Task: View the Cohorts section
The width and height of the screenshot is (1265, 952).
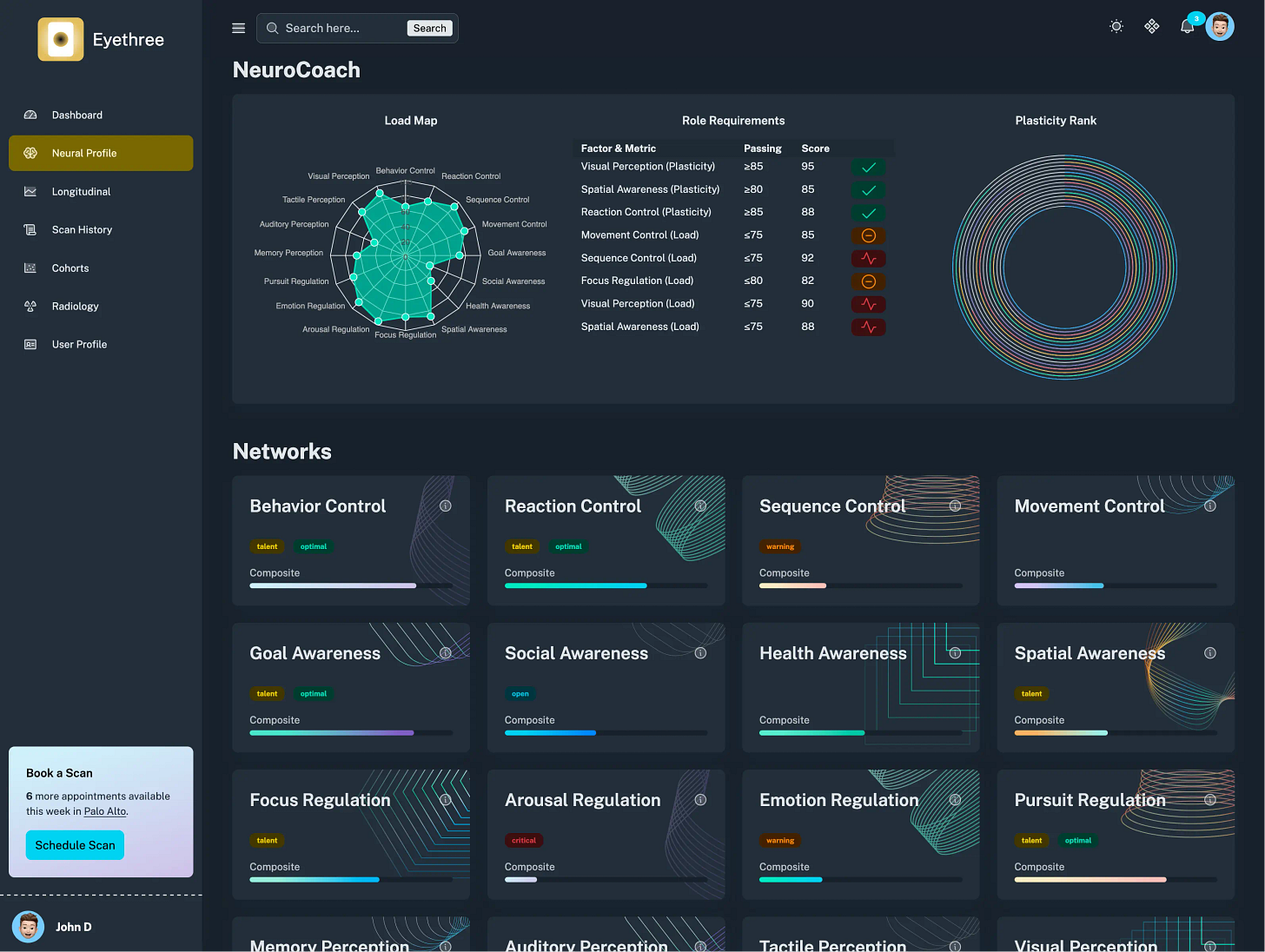Action: coord(70,268)
